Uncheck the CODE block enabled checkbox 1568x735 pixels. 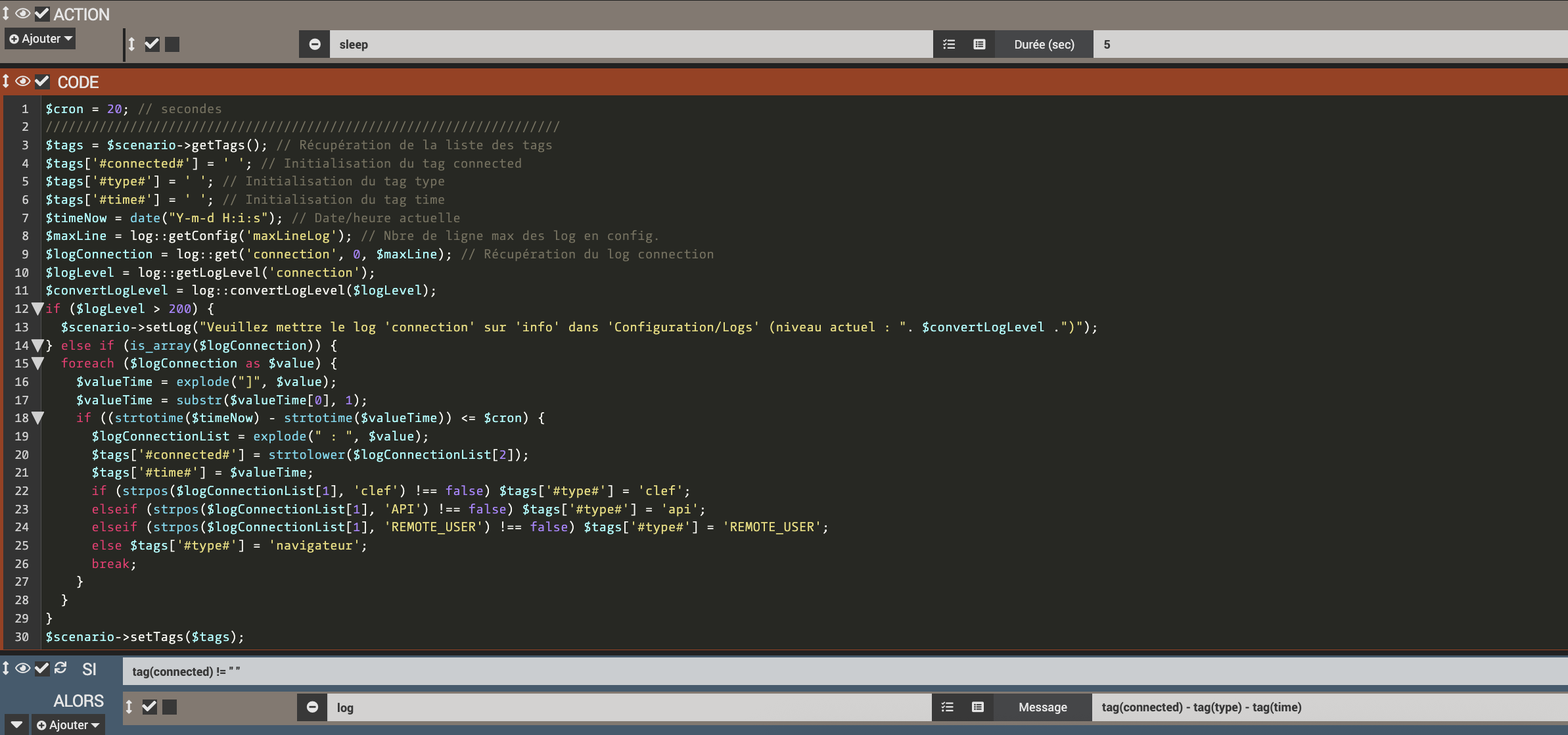click(x=42, y=82)
